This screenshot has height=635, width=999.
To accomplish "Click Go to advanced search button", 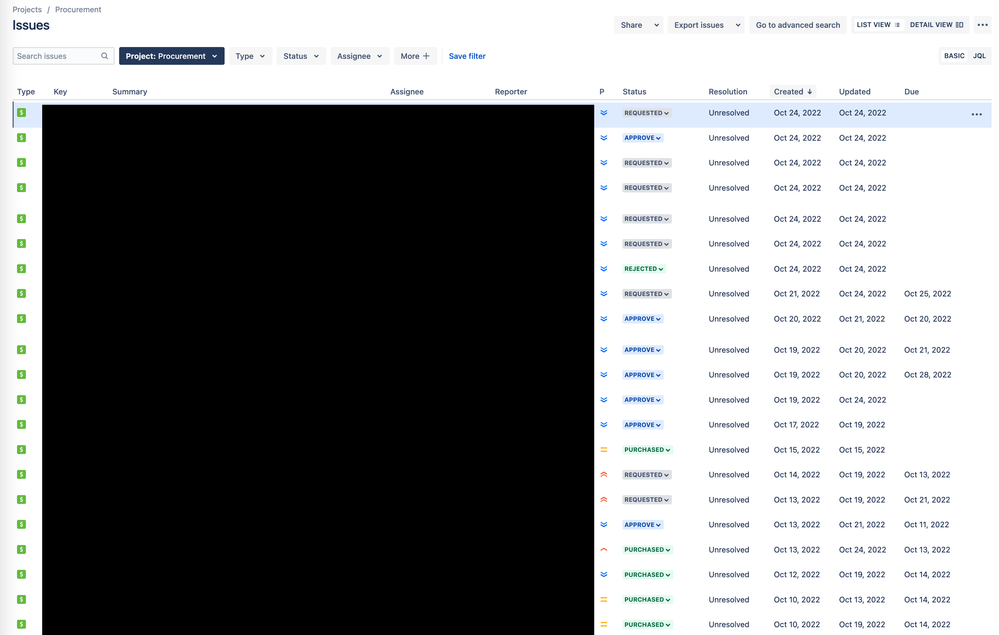I will 798,25.
